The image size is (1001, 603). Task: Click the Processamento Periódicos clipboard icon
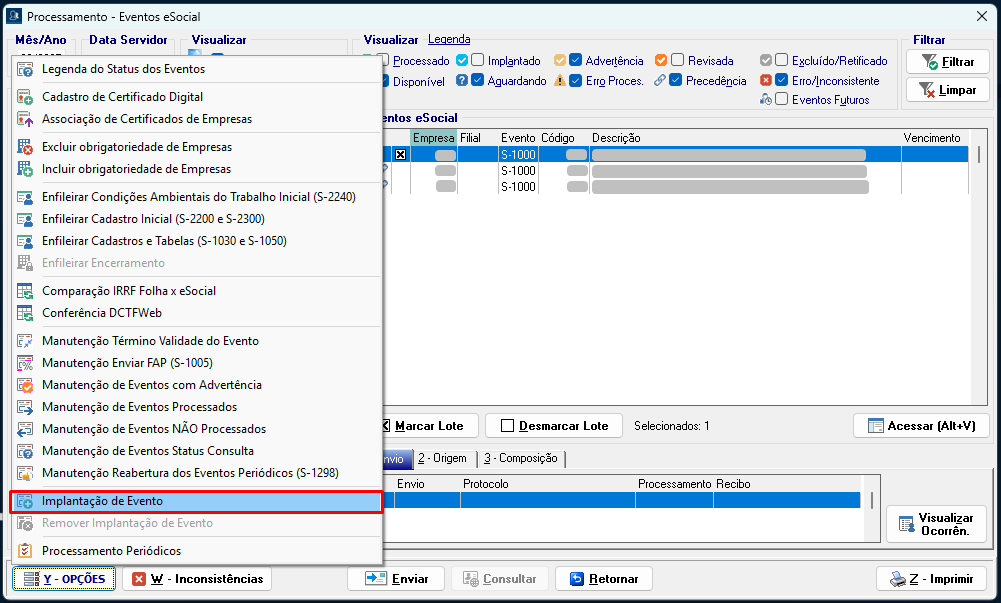[25, 551]
